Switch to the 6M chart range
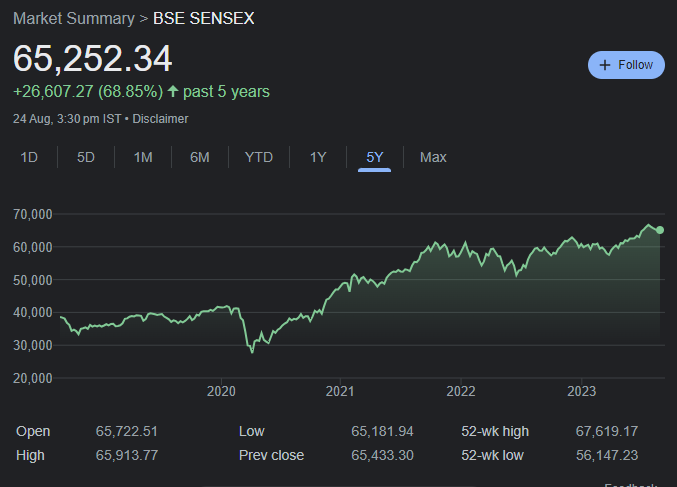Viewport: 677px width, 487px height. [200, 157]
